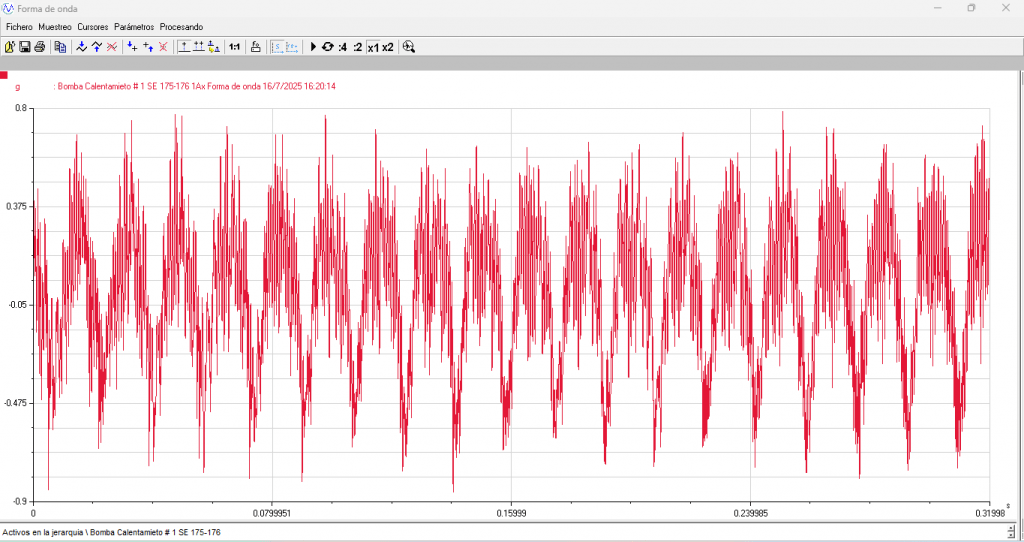Toggle the :4 speed button
This screenshot has height=542, width=1024.
[342, 47]
